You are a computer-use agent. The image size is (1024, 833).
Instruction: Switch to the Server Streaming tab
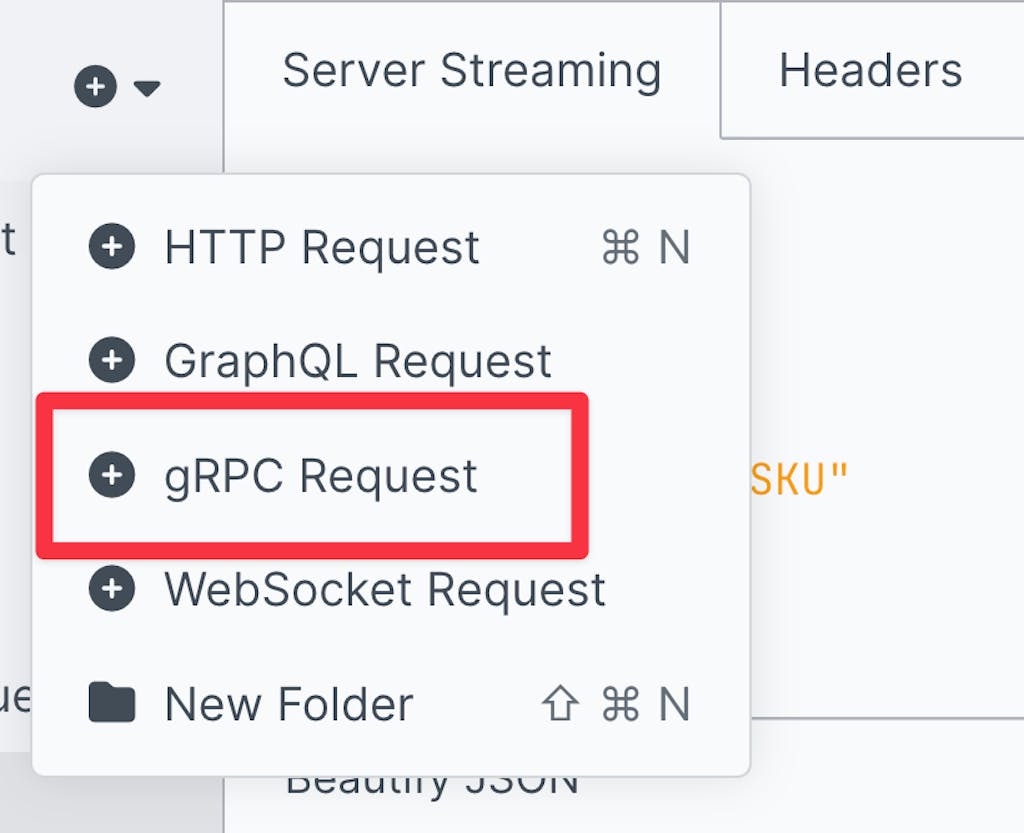(471, 71)
